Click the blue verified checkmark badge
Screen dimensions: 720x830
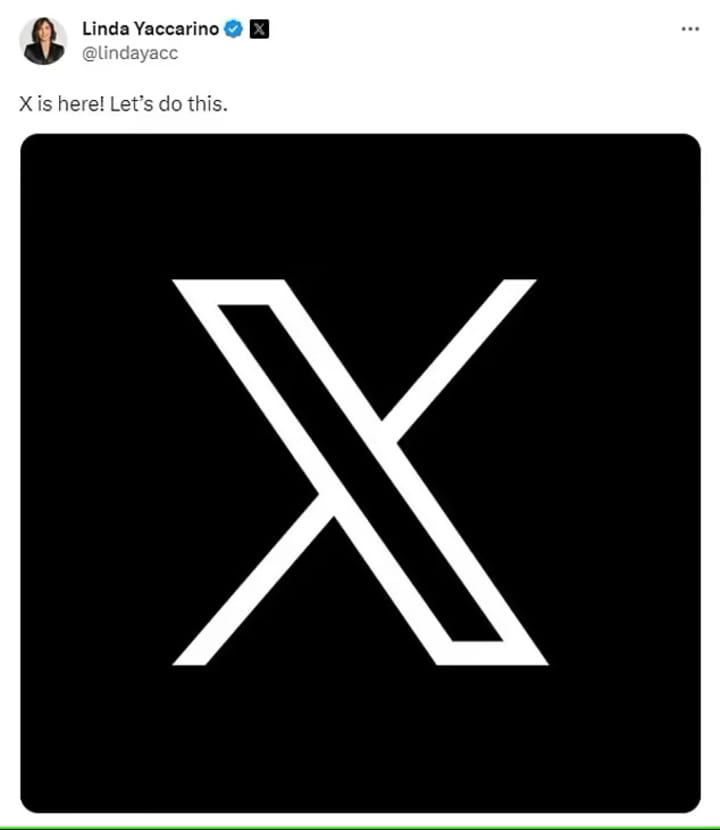click(x=233, y=29)
